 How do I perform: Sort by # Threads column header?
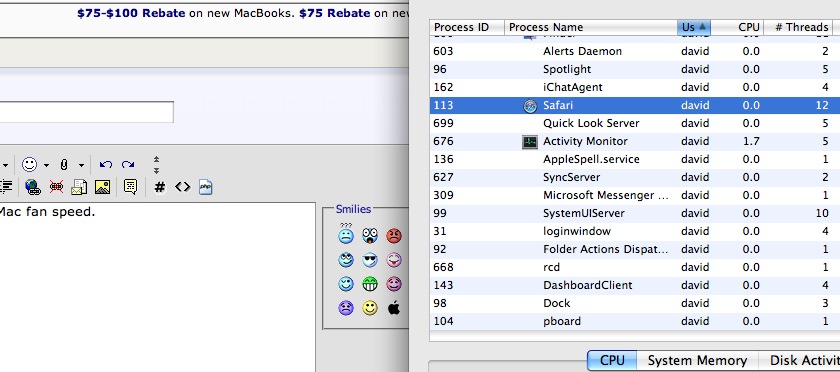point(798,27)
